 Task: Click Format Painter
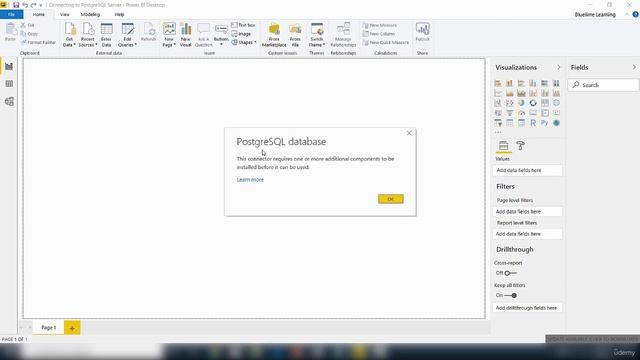point(38,42)
